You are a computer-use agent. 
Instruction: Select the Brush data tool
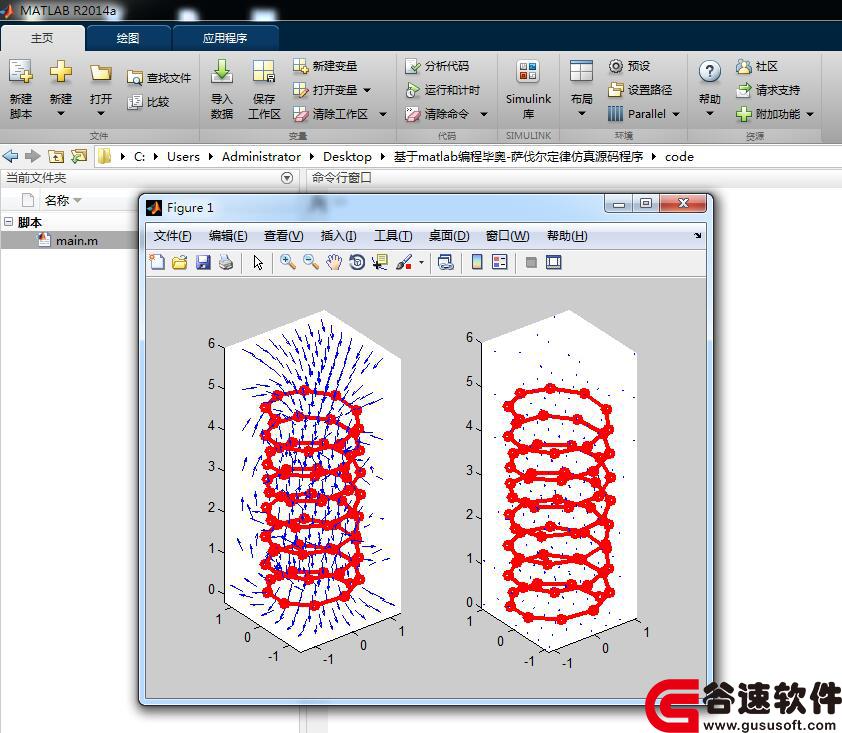404,262
